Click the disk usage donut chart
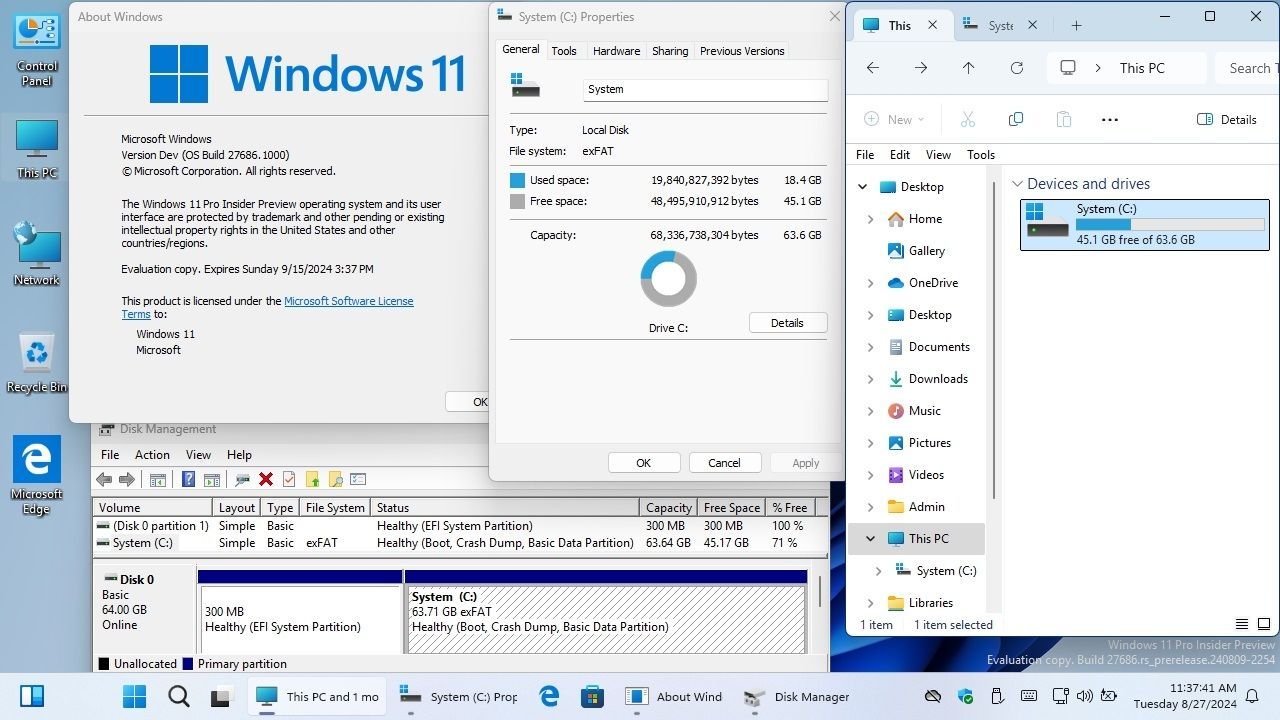 669,279
